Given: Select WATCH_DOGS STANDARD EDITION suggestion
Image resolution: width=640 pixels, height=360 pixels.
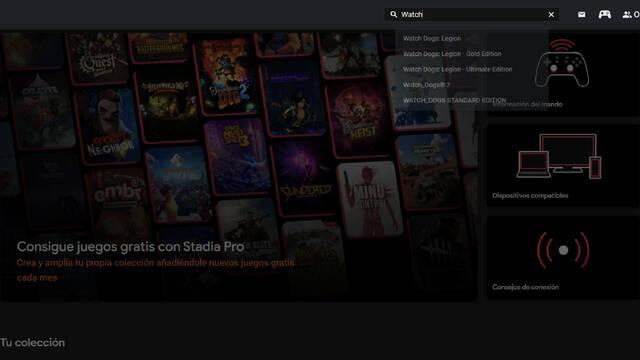Looking at the screenshot, I should click(454, 100).
